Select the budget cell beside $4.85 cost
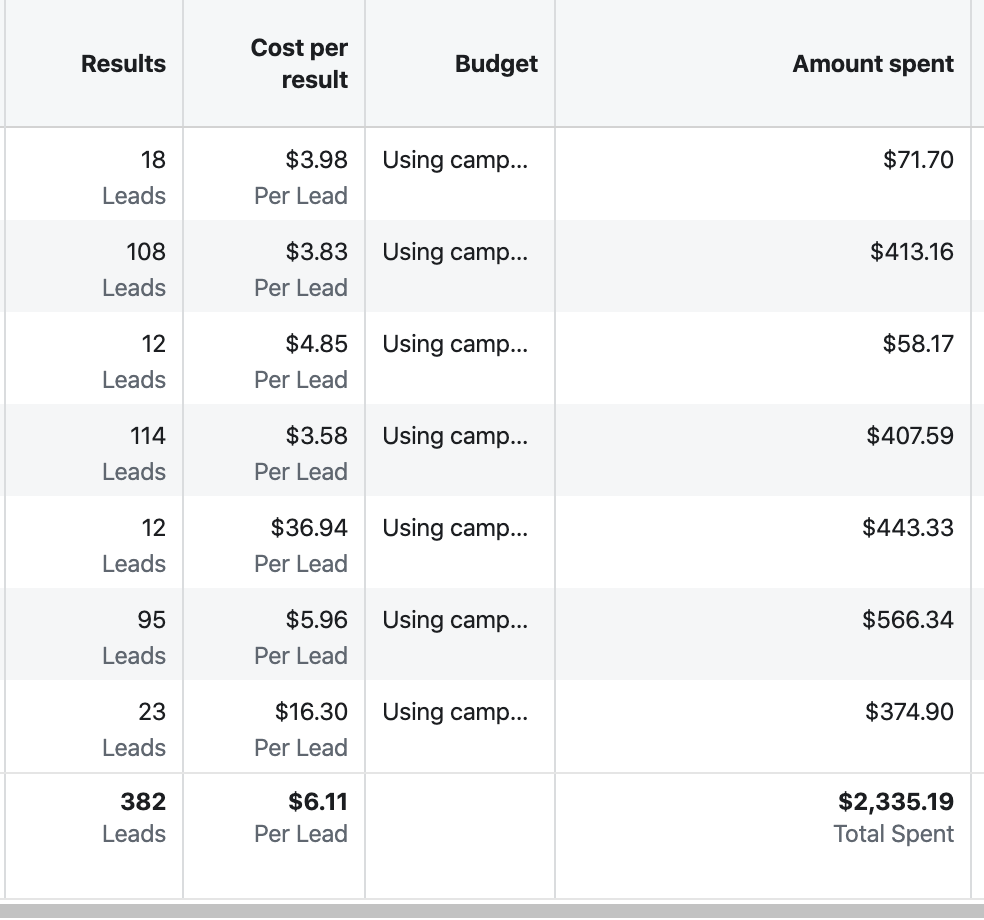 pos(455,344)
